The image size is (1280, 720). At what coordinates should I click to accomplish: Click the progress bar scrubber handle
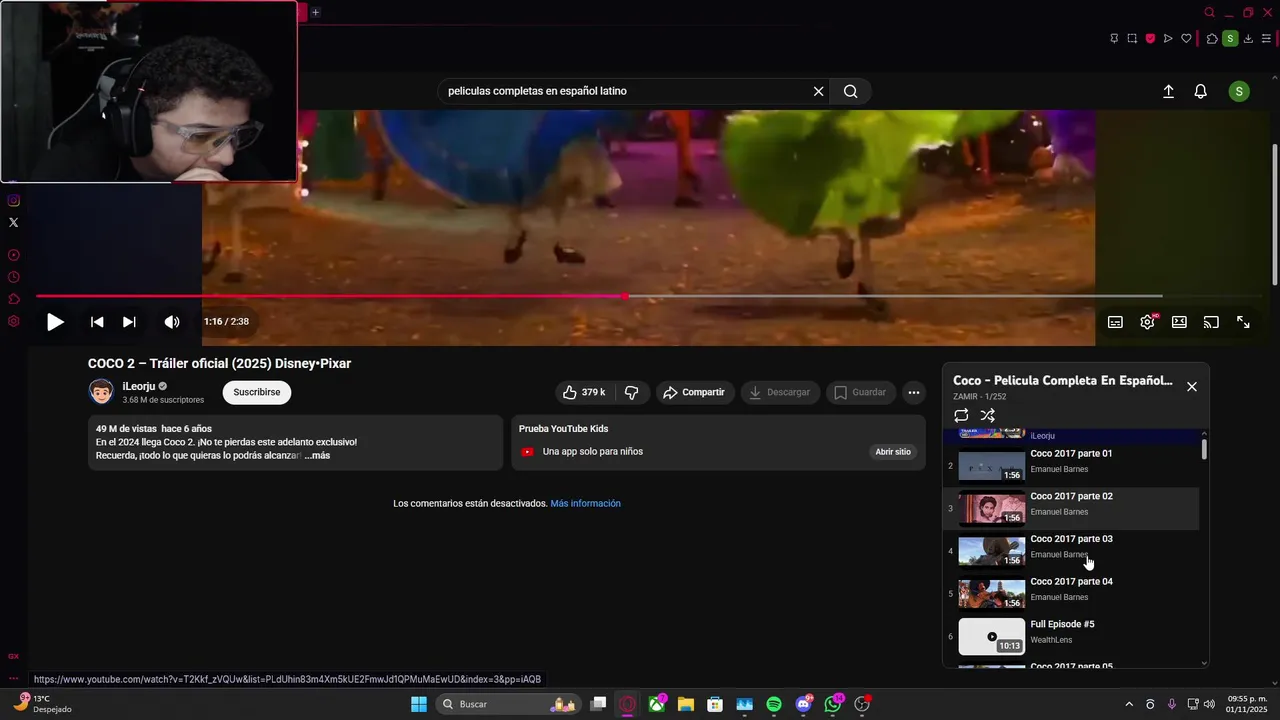625,296
